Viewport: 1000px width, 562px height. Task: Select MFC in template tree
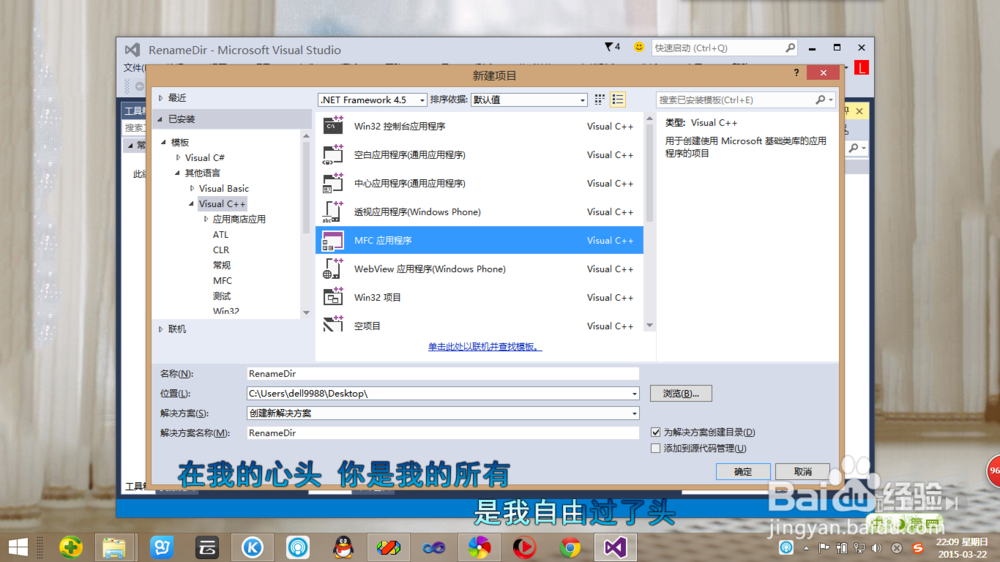(223, 281)
